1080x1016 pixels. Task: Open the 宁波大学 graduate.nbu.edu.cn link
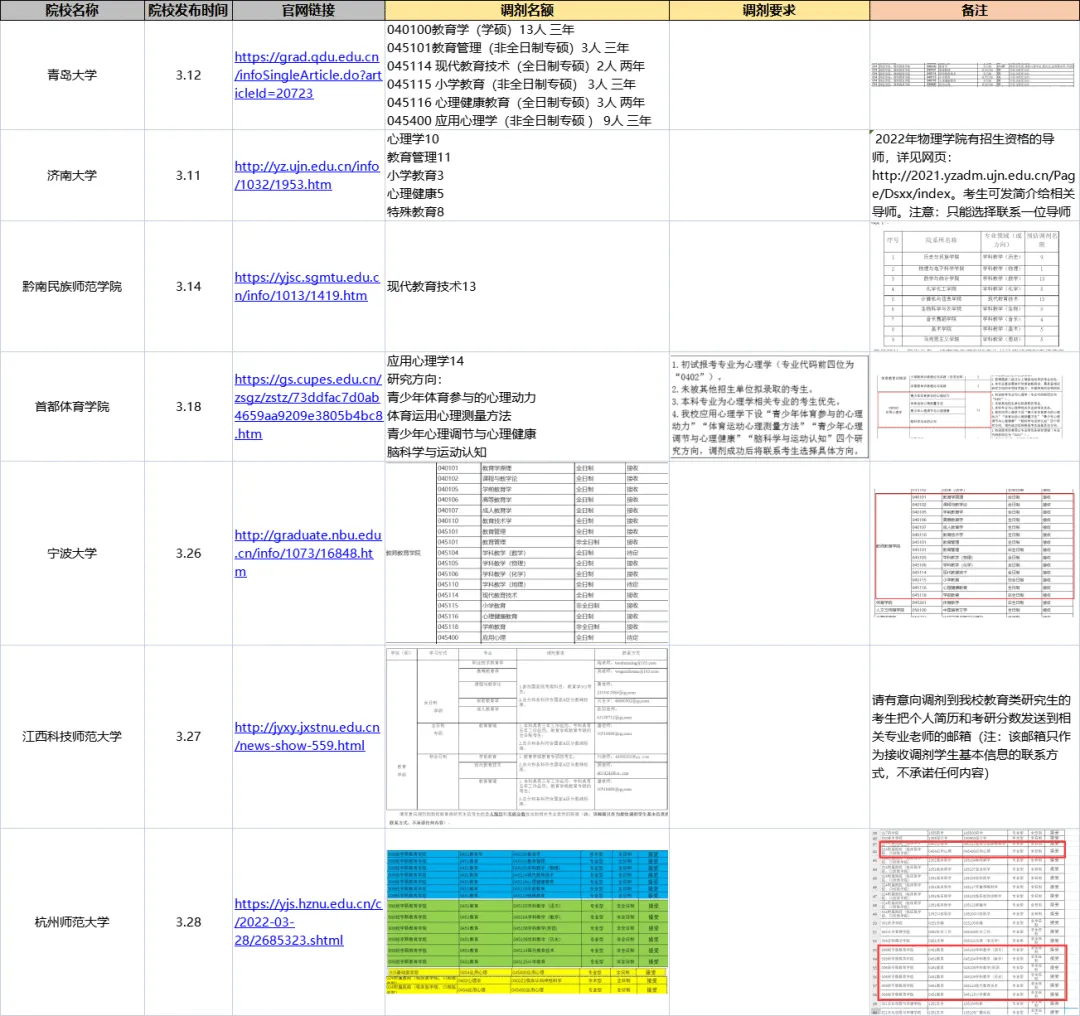pos(308,553)
